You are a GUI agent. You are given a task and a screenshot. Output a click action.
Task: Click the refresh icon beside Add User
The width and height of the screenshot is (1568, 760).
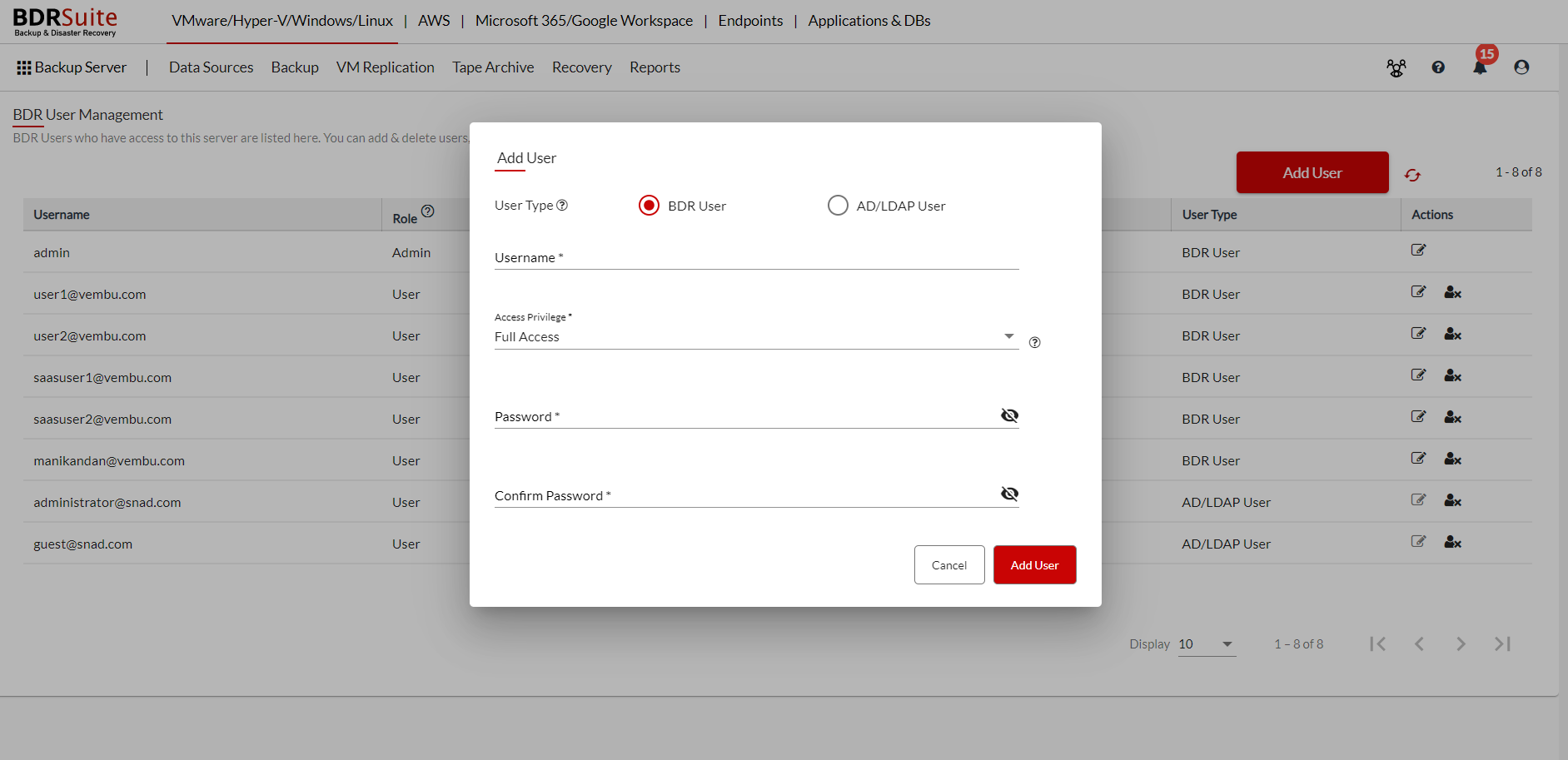1412,175
